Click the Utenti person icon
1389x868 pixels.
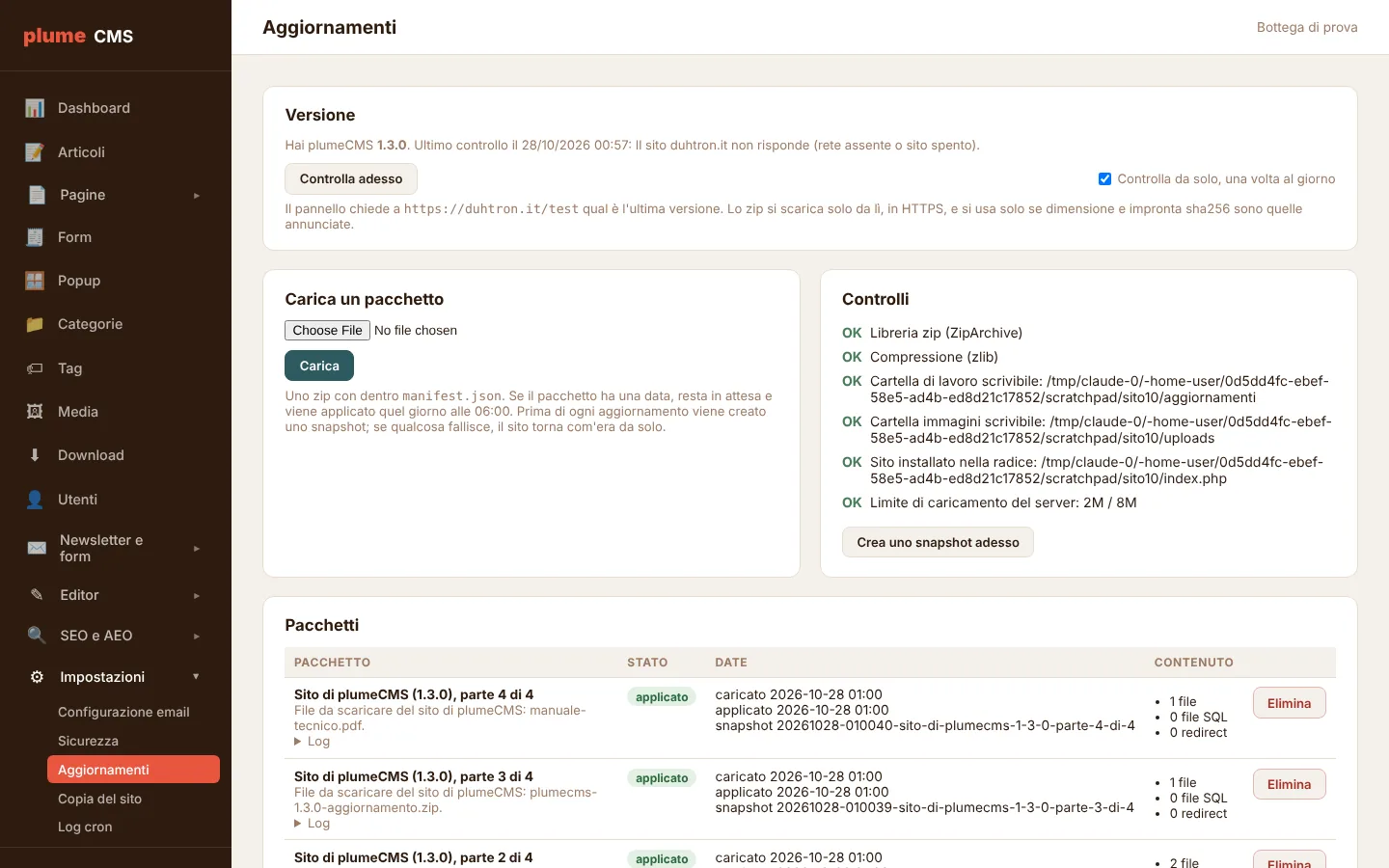(x=35, y=500)
